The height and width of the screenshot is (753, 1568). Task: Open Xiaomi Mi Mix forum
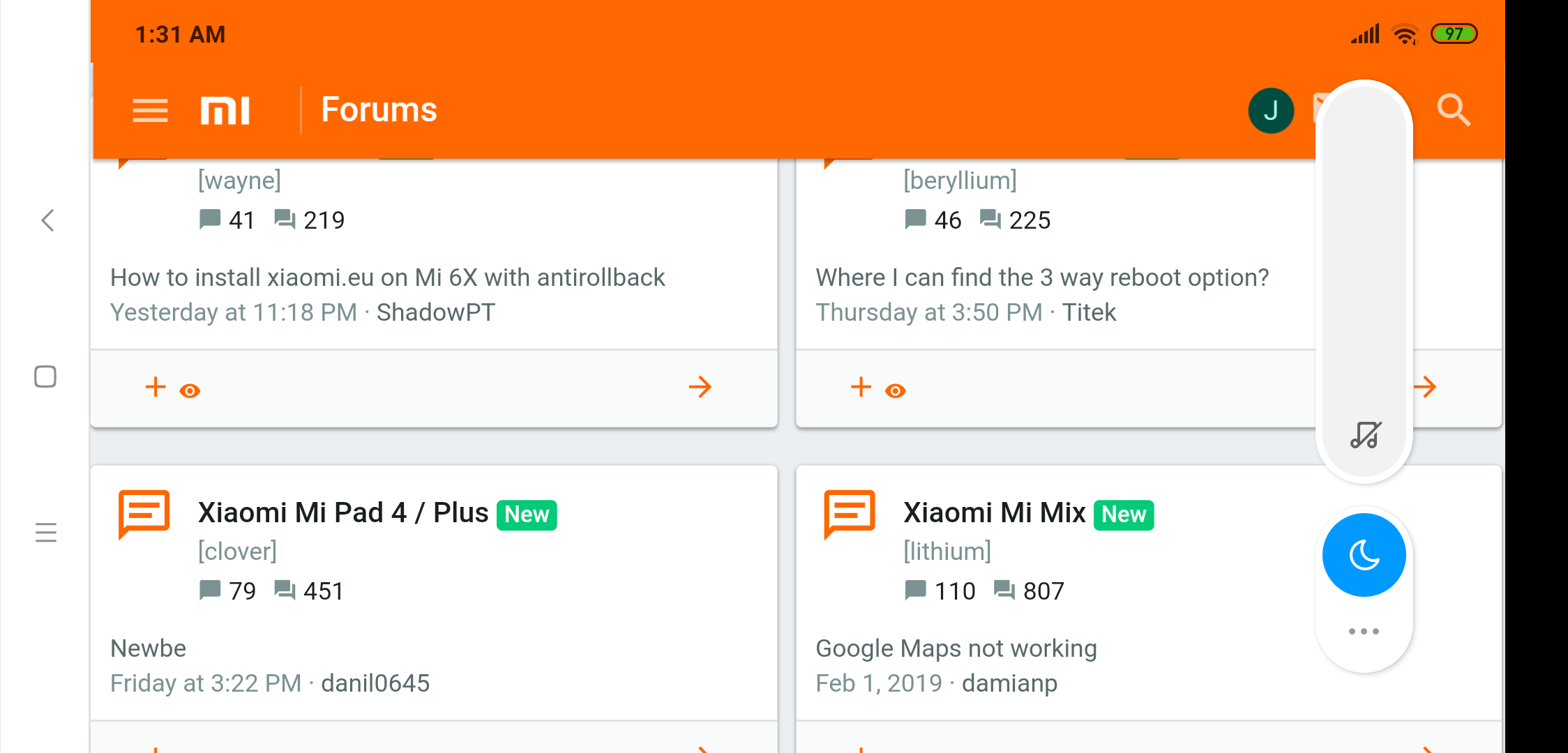(995, 513)
